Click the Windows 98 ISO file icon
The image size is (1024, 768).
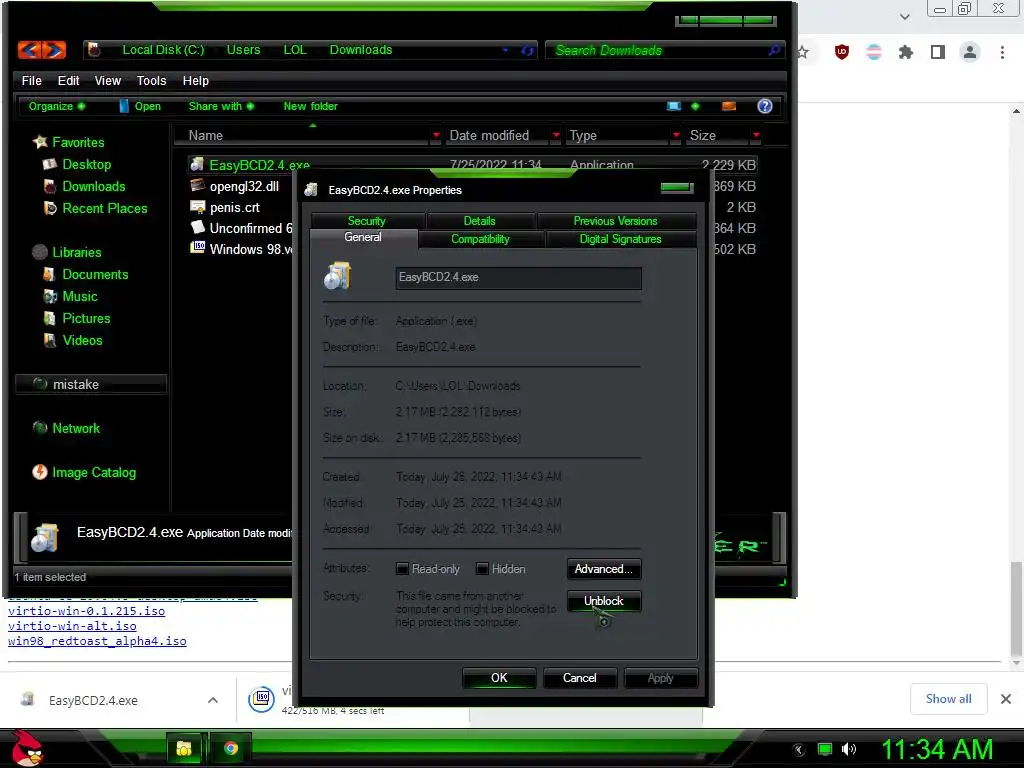pyautogui.click(x=197, y=248)
